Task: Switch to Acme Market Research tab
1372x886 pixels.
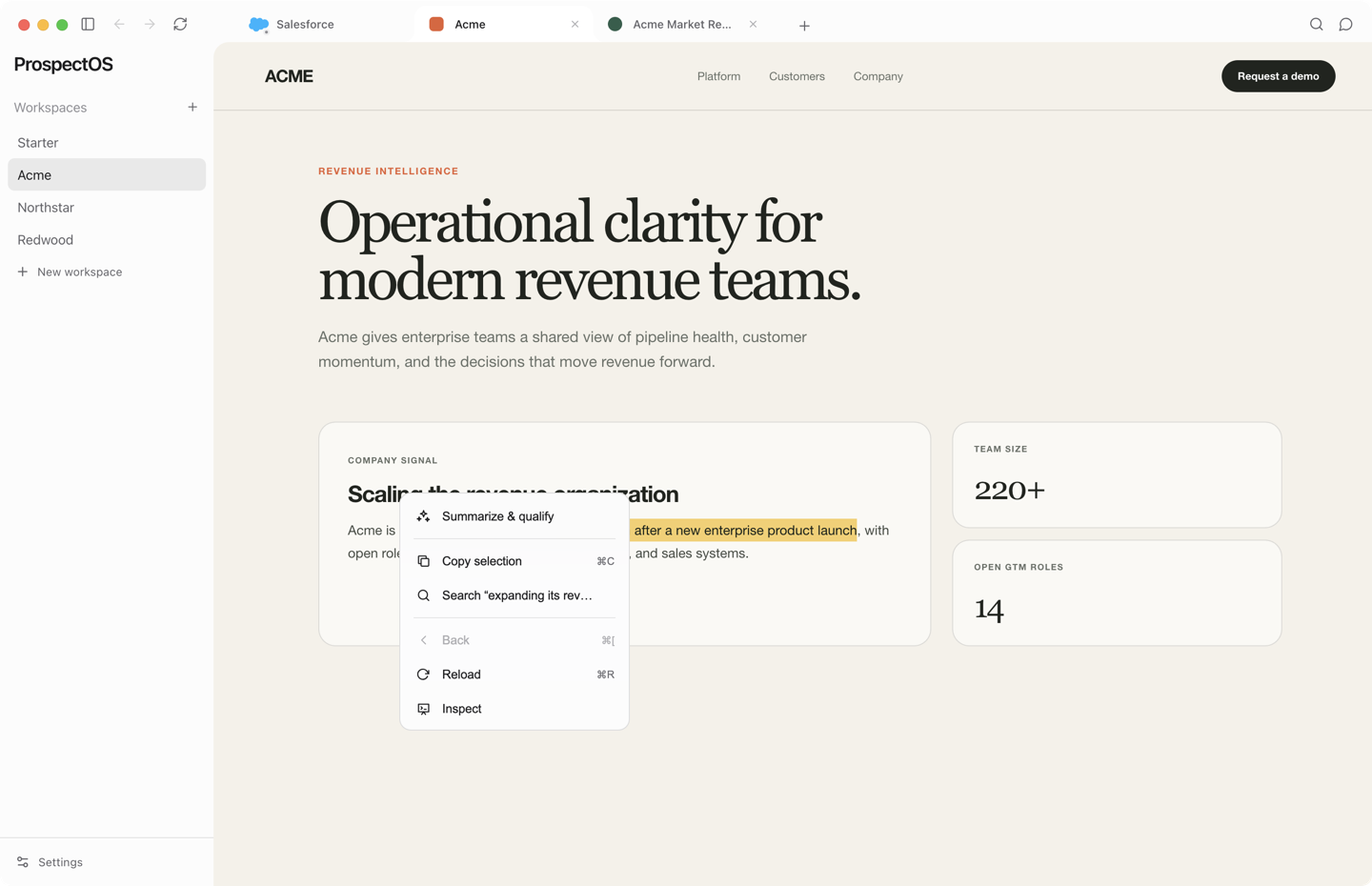Action: click(685, 25)
